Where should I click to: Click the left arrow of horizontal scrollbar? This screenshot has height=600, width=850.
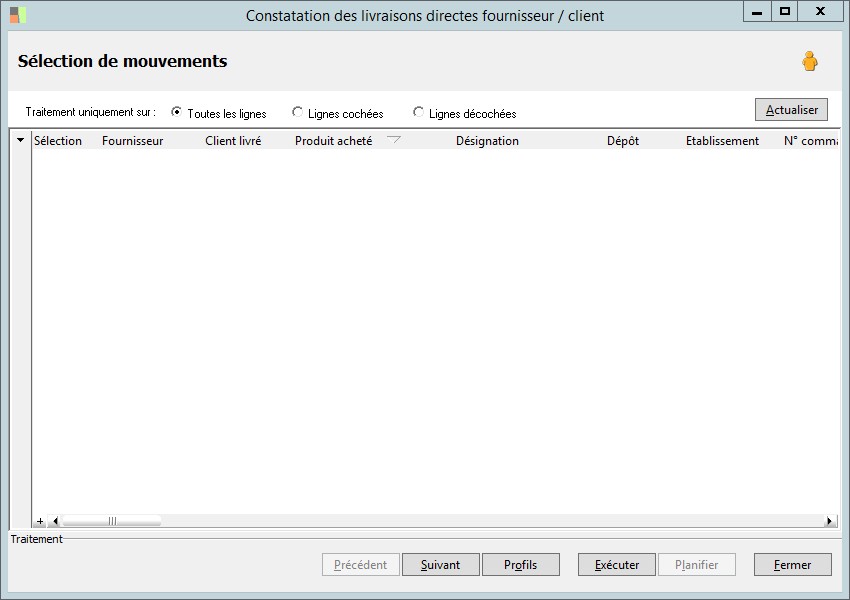[55, 521]
